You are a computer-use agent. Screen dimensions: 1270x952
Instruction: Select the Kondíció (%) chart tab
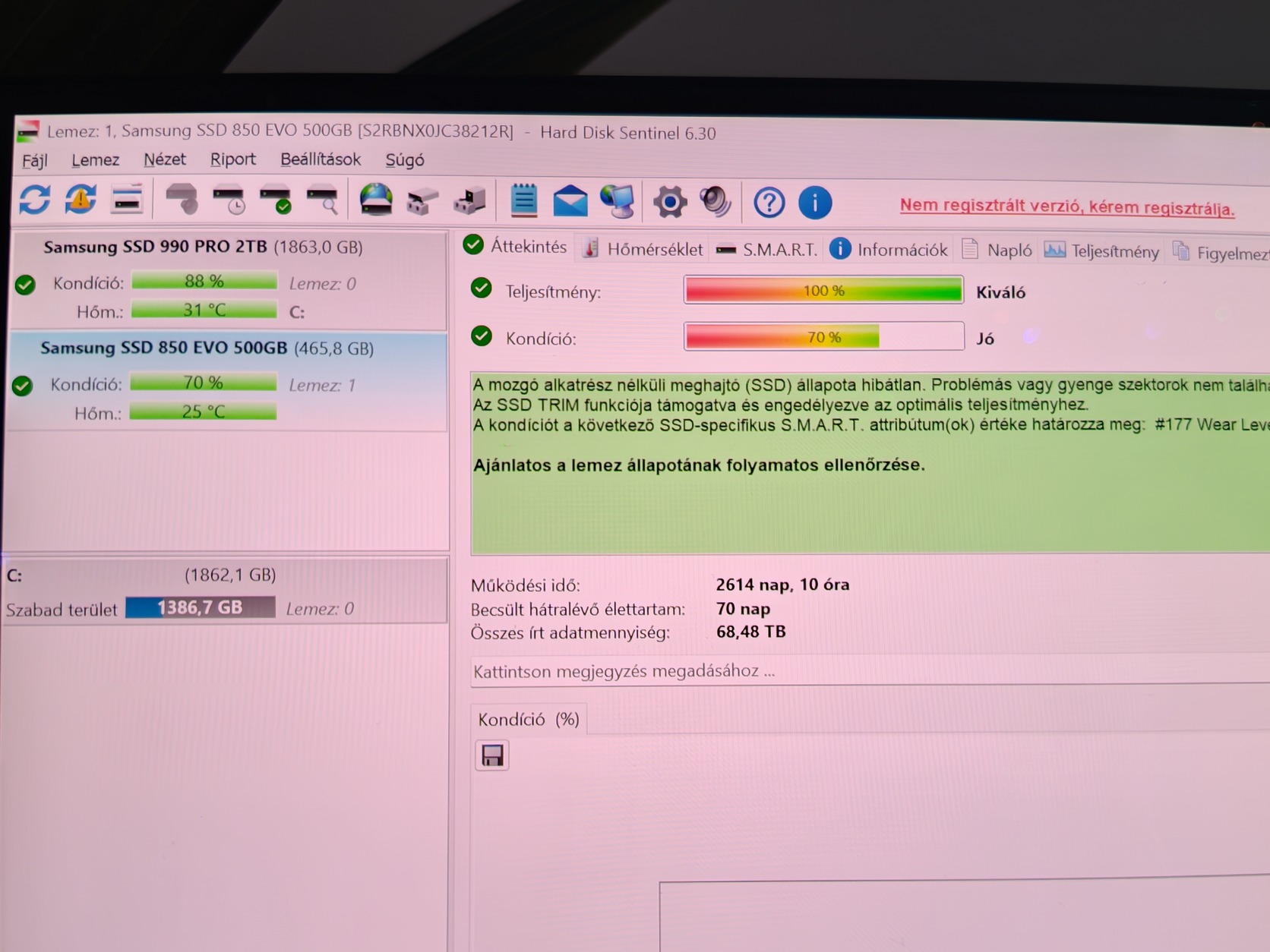pyautogui.click(x=529, y=719)
